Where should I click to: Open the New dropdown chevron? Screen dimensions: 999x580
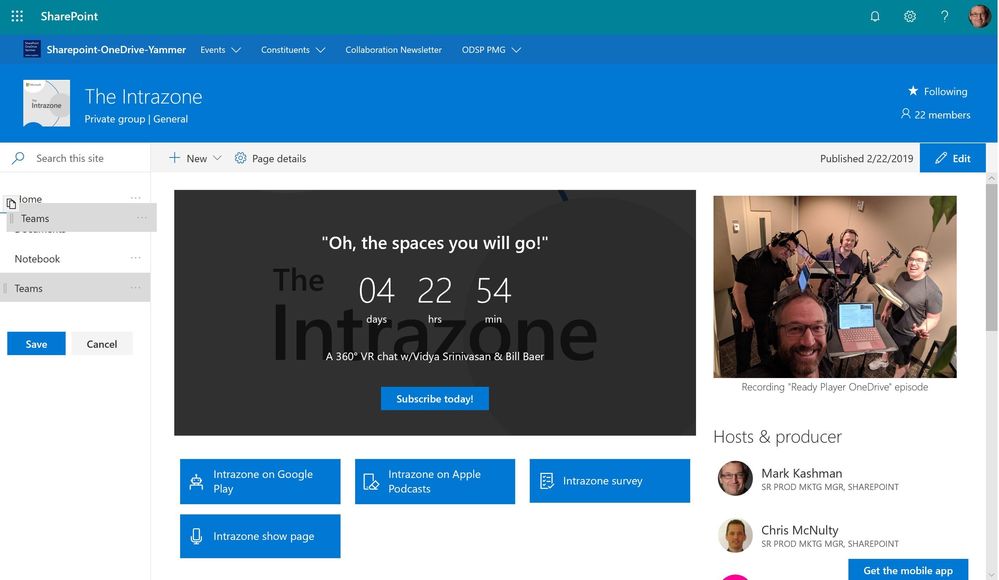click(217, 158)
